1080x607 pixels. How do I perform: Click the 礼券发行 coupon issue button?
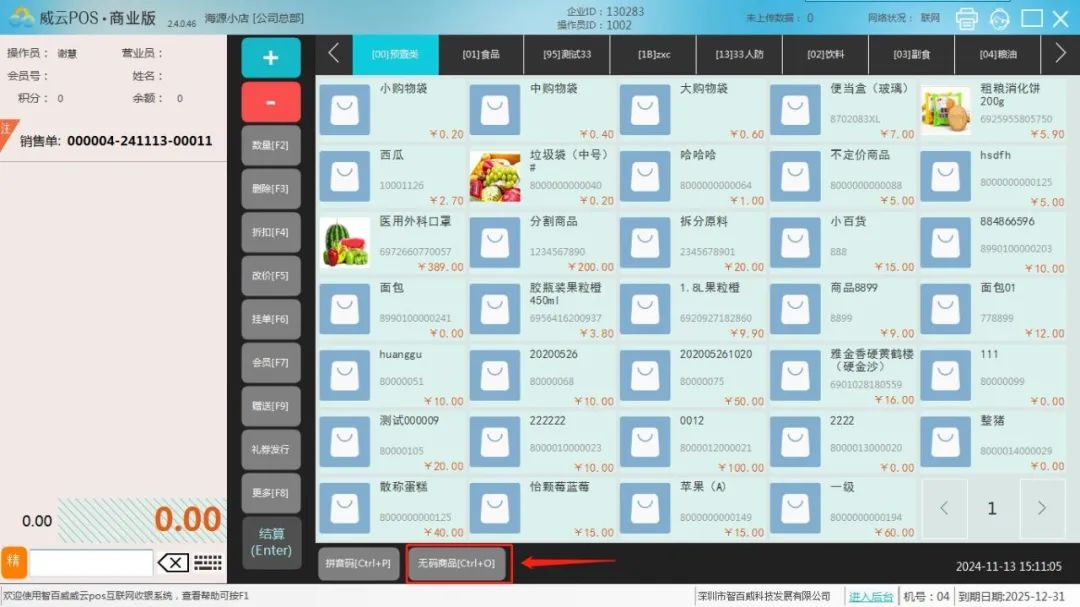[271, 449]
